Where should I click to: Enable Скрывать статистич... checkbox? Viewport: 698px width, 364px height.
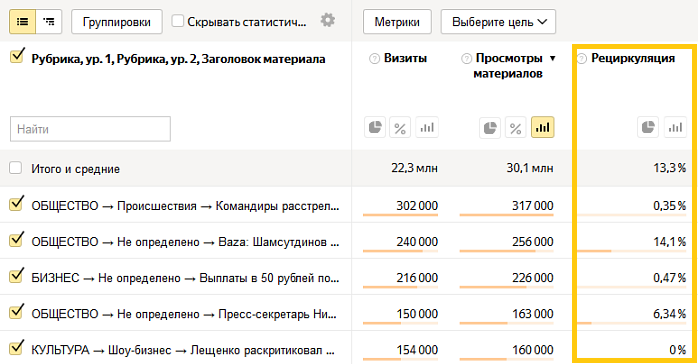(178, 21)
